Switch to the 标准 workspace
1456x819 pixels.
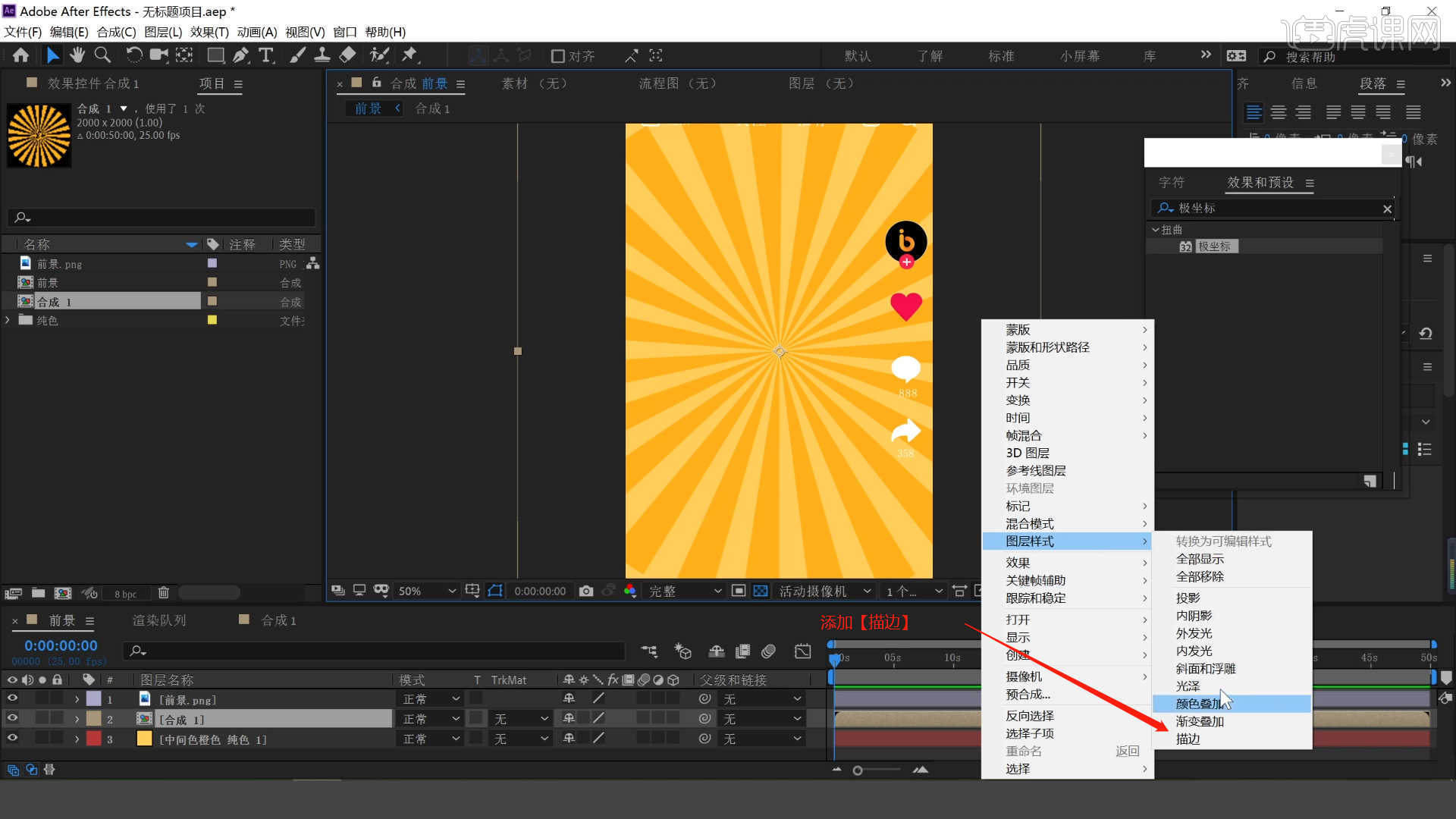[1001, 56]
